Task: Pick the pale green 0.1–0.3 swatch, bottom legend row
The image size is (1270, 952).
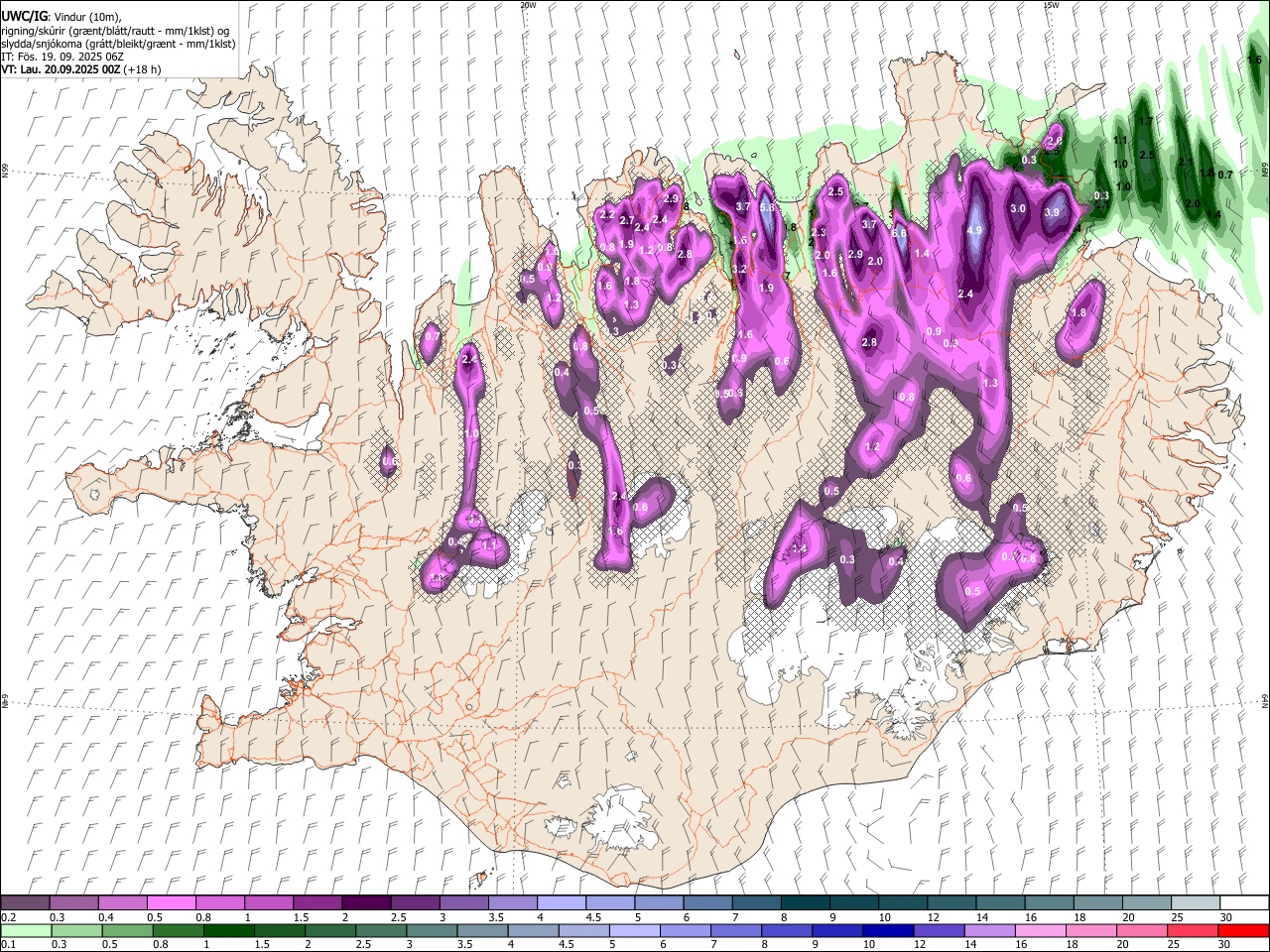Action: [x=25, y=930]
